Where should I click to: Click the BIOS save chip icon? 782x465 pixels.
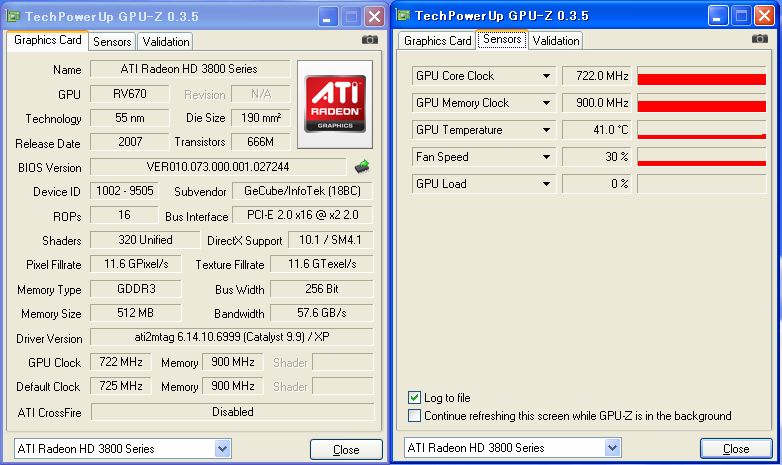[362, 167]
